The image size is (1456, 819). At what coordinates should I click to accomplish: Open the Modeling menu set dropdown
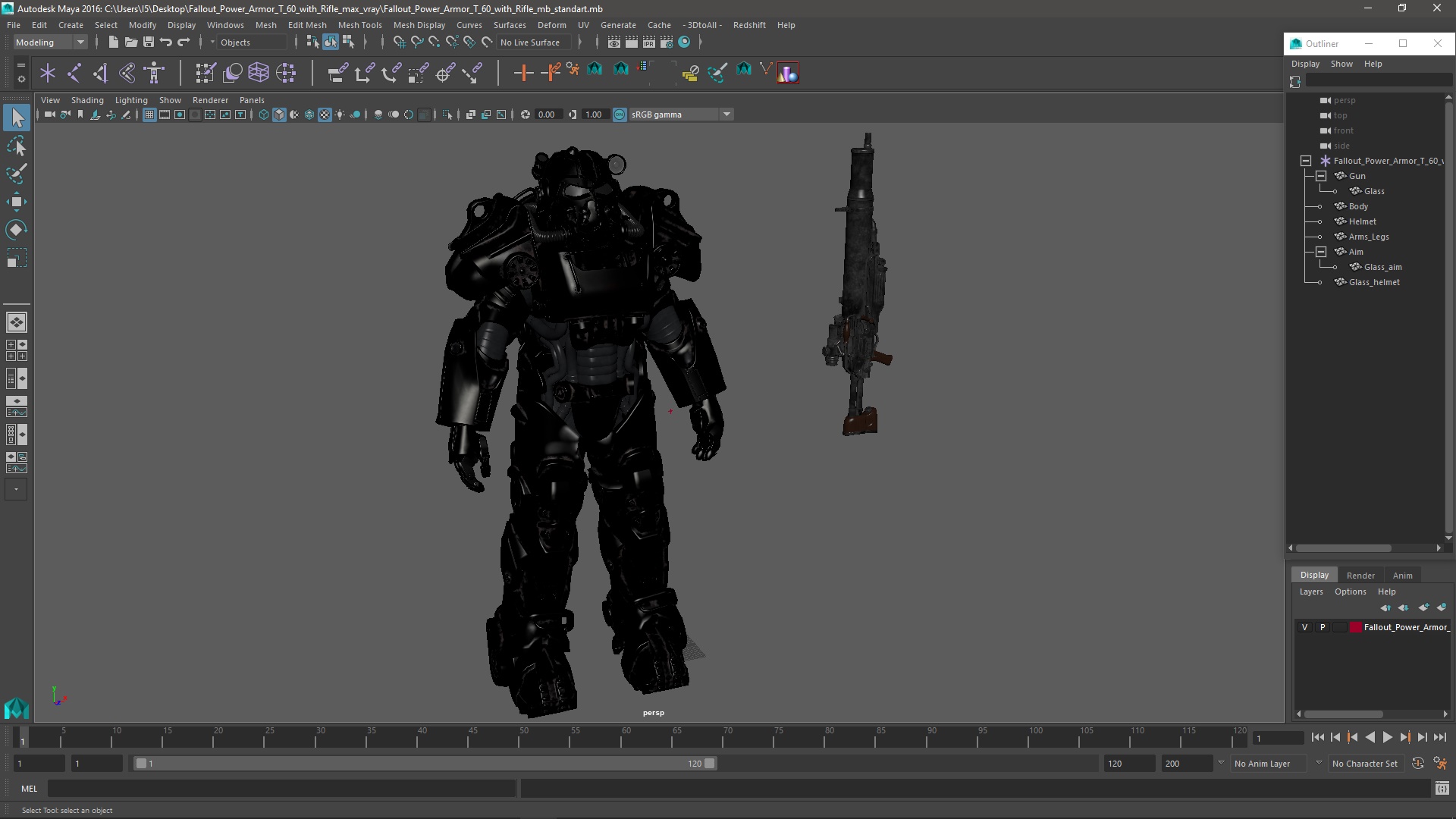pos(50,42)
